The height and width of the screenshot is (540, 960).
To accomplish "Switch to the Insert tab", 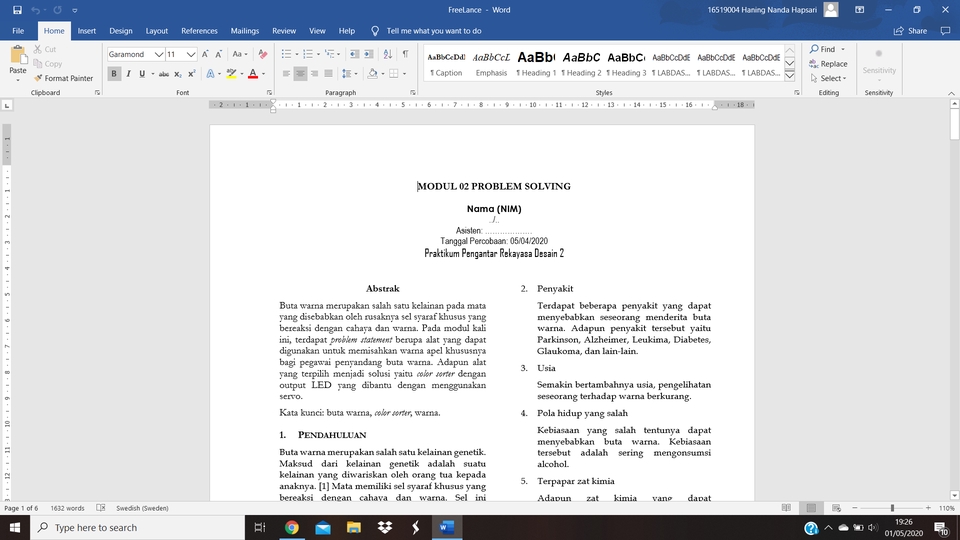I will 86,31.
